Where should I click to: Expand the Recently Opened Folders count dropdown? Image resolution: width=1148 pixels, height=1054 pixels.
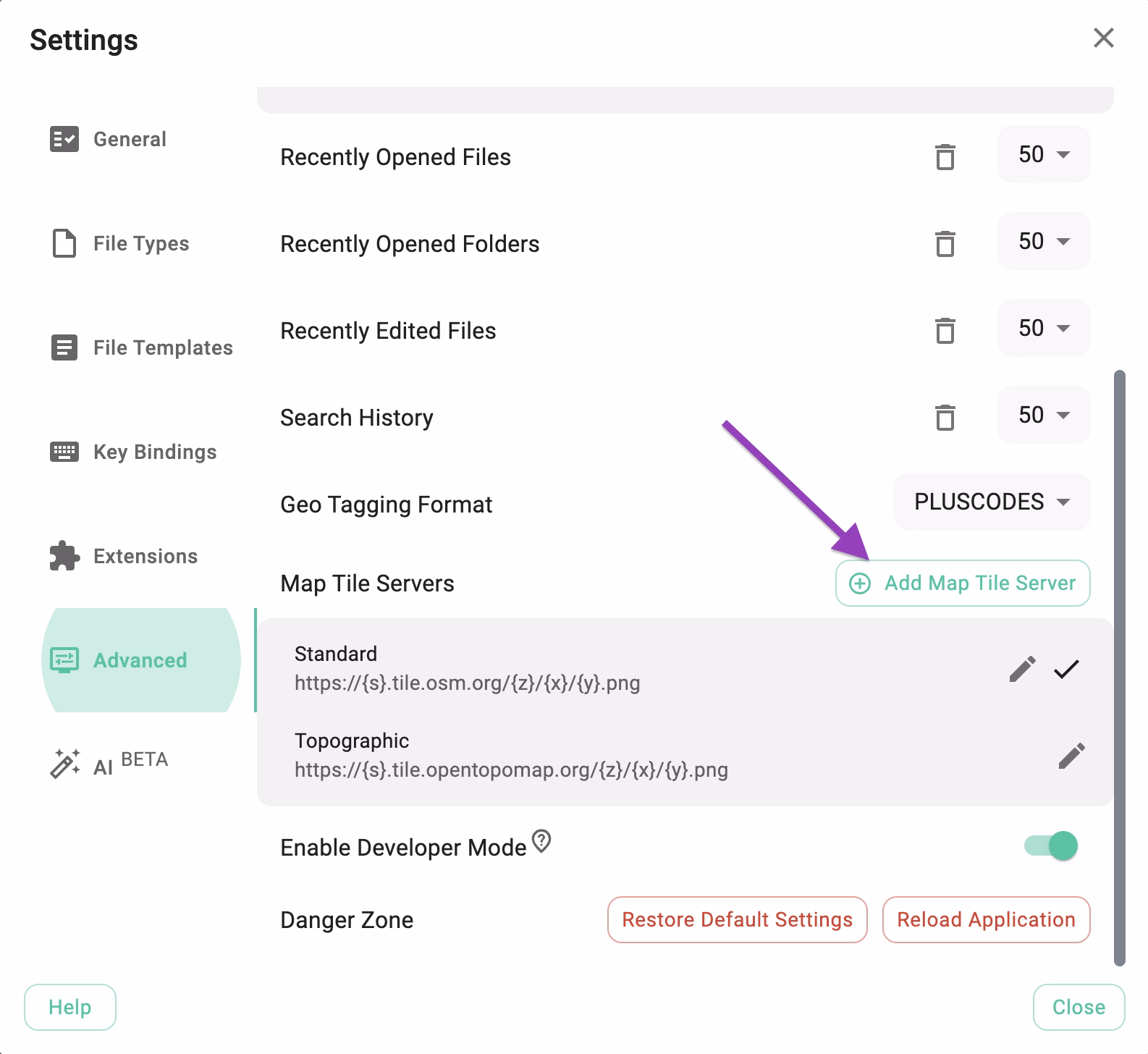(x=1043, y=241)
